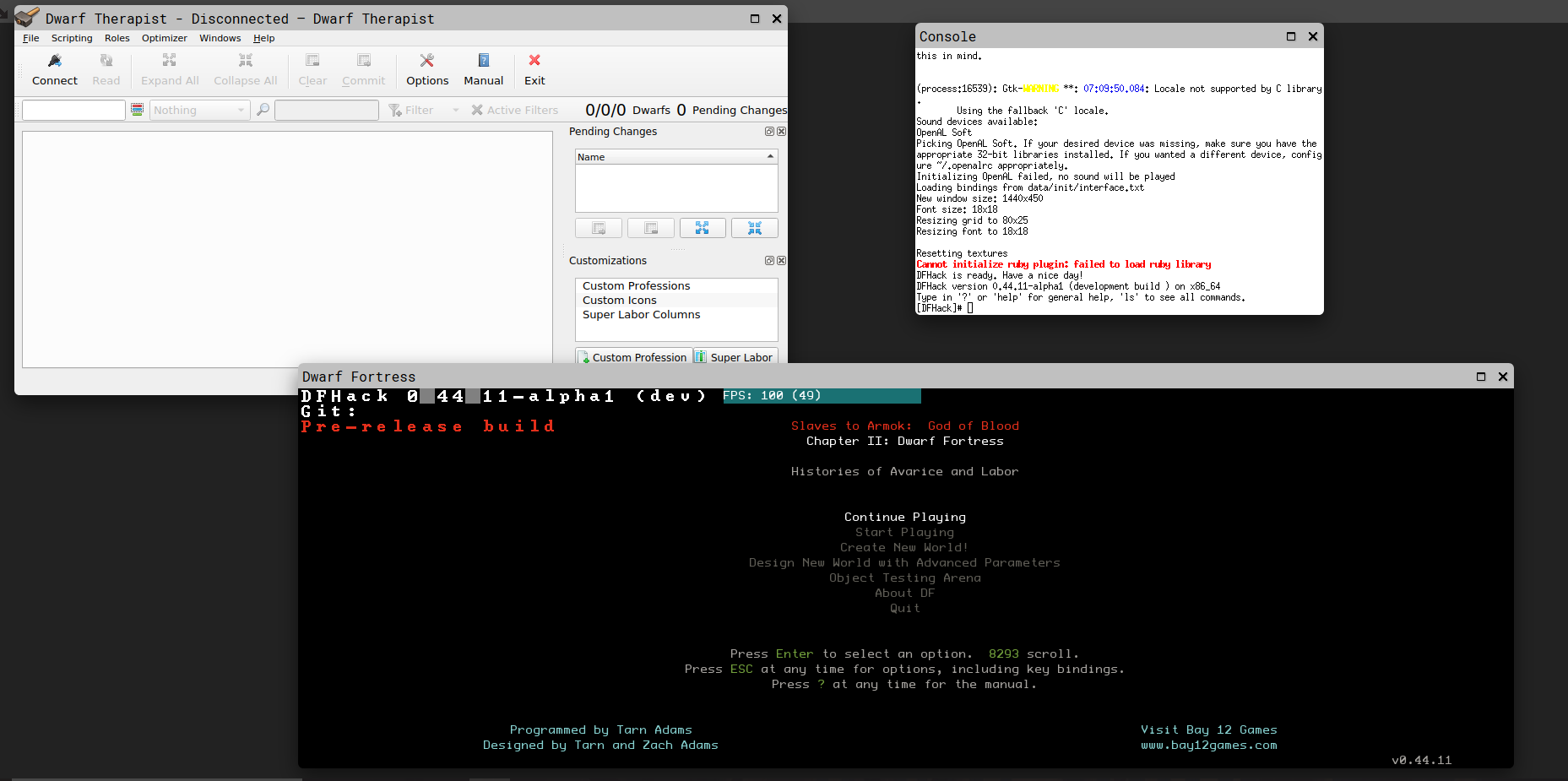Image resolution: width=1568 pixels, height=781 pixels.
Task: Click the red Exit icon
Action: point(534,61)
